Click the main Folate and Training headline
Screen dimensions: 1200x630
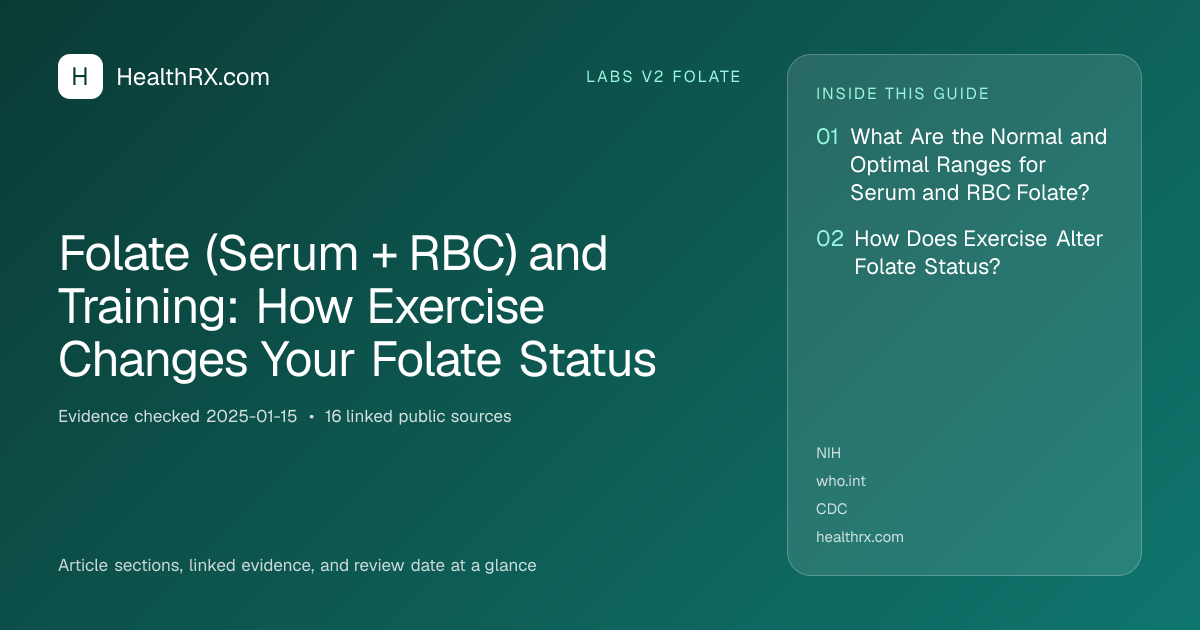[x=358, y=307]
